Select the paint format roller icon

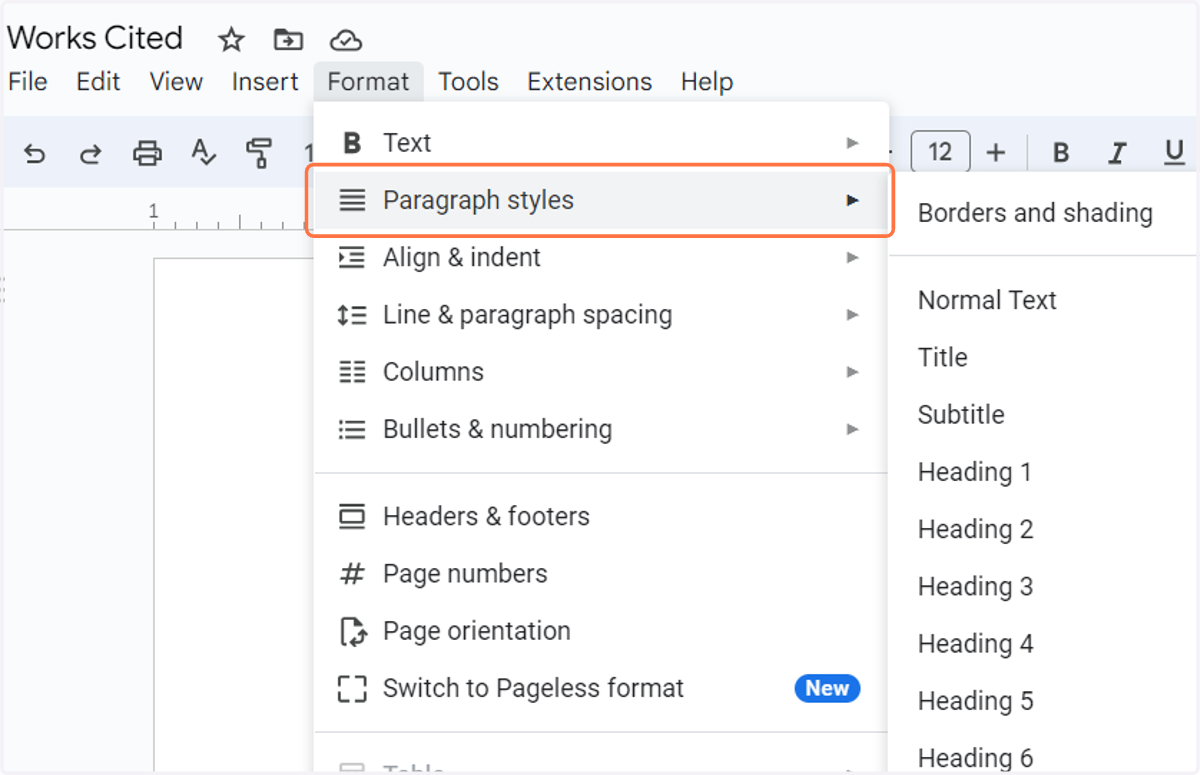point(259,153)
